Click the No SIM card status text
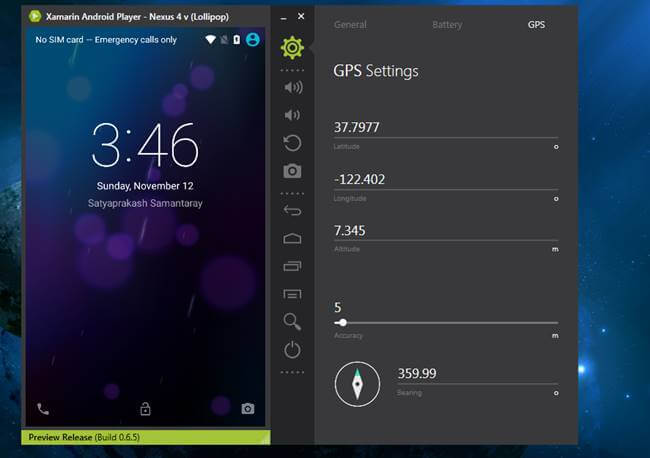Viewport: 650px width, 458px height. pos(106,40)
